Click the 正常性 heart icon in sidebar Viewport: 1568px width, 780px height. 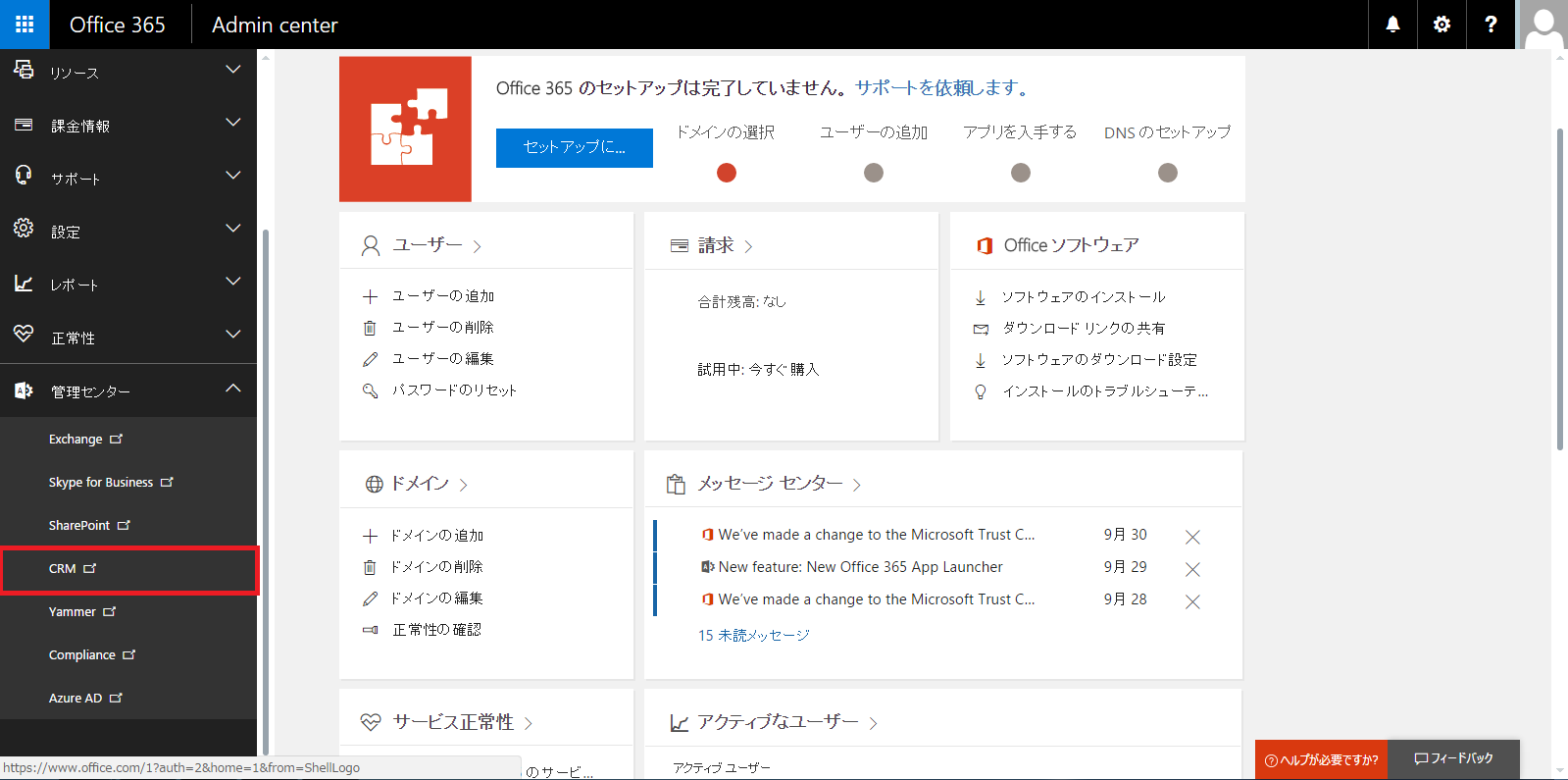coord(24,334)
